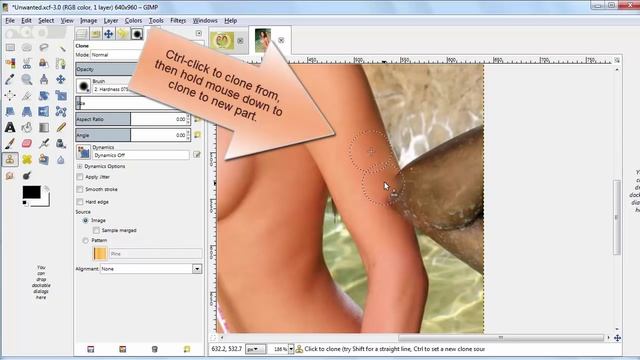The height and width of the screenshot is (360, 640).
Task: Enable the Hard edge checkbox
Action: coord(80,202)
